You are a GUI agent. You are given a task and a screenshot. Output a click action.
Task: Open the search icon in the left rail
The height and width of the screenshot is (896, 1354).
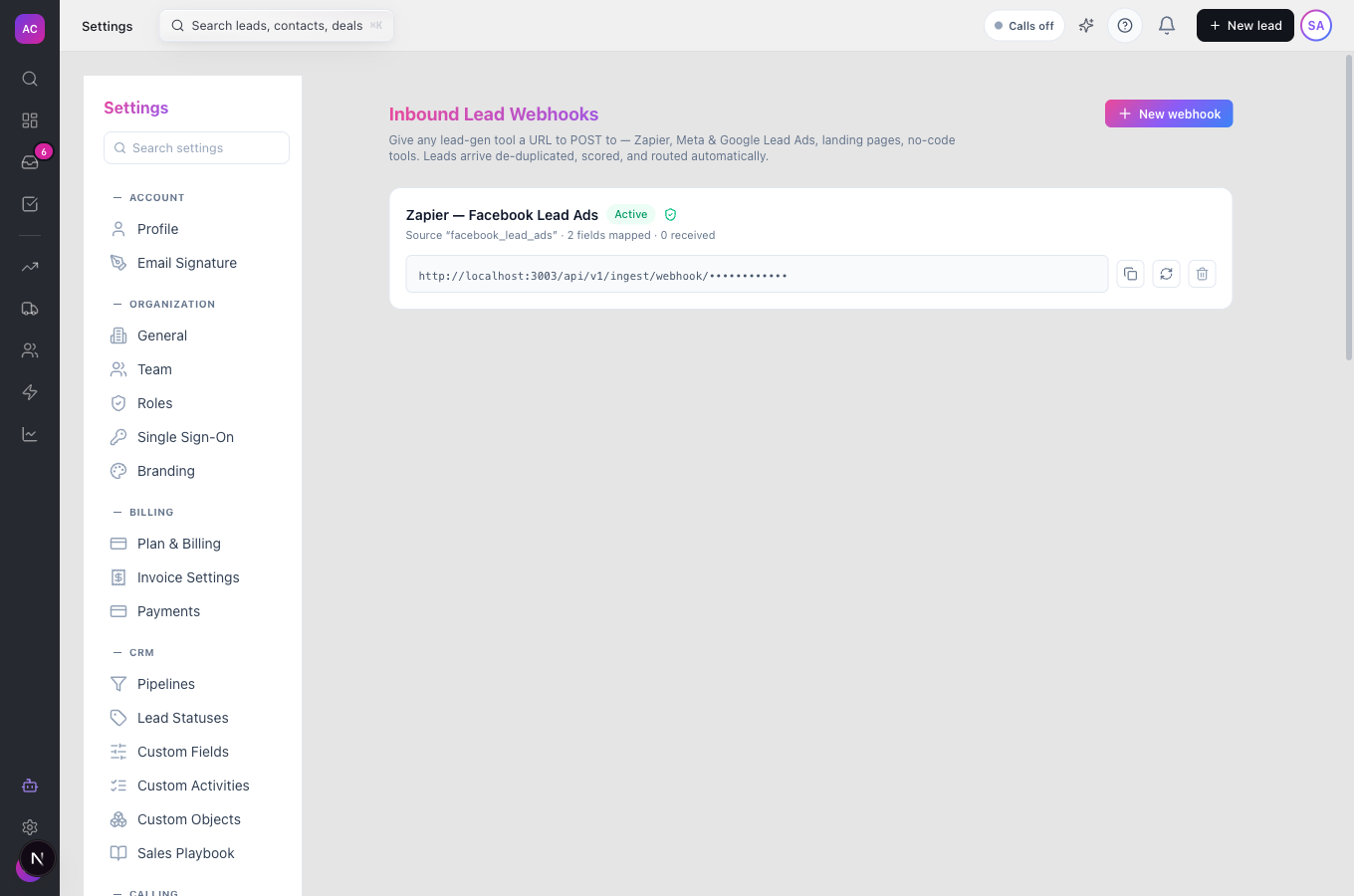pyautogui.click(x=30, y=79)
